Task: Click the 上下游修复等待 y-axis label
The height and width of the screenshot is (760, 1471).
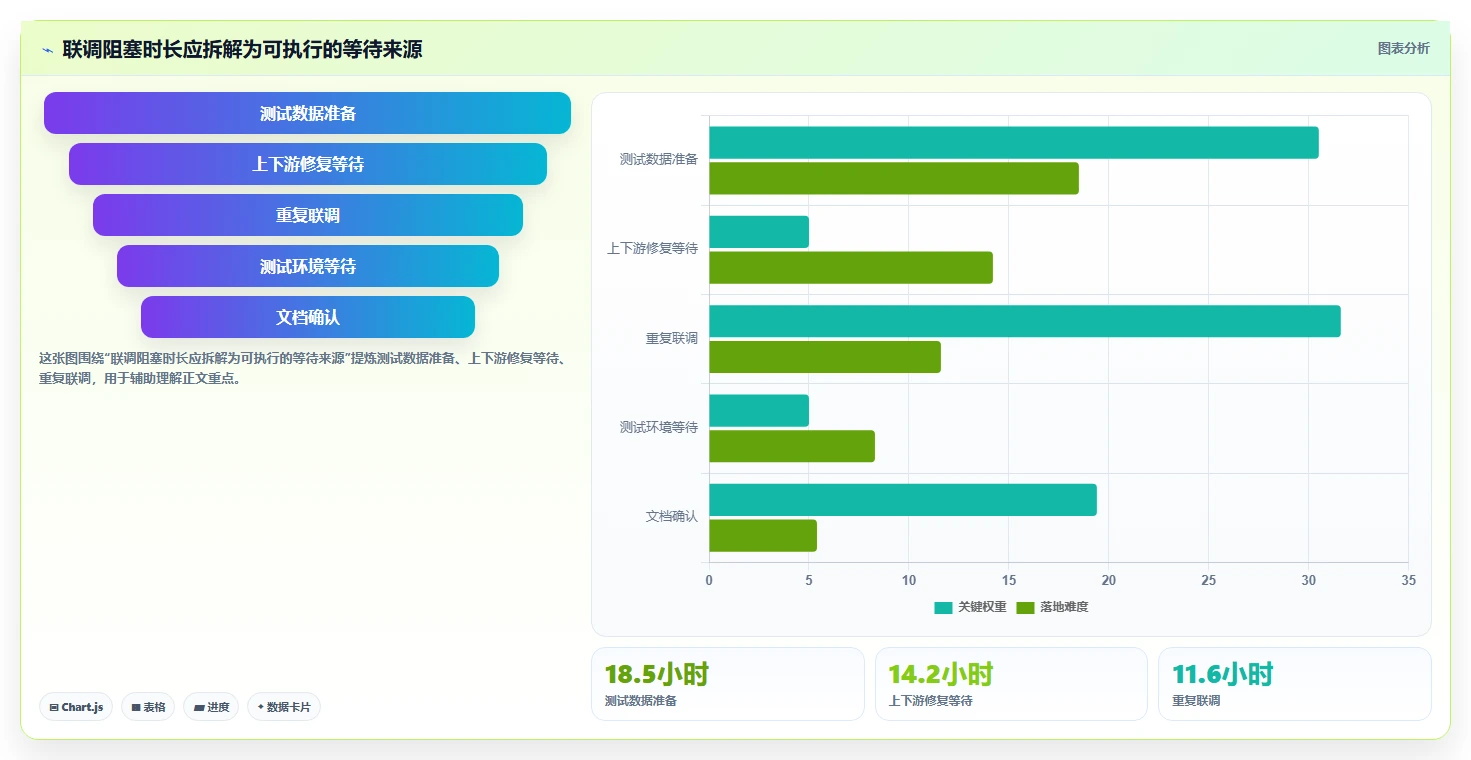Action: pyautogui.click(x=652, y=249)
